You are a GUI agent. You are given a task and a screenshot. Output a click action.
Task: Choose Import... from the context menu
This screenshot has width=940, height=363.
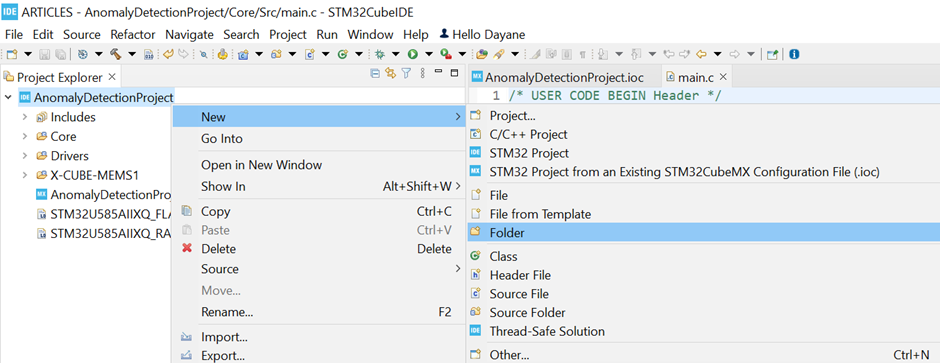(x=319, y=337)
